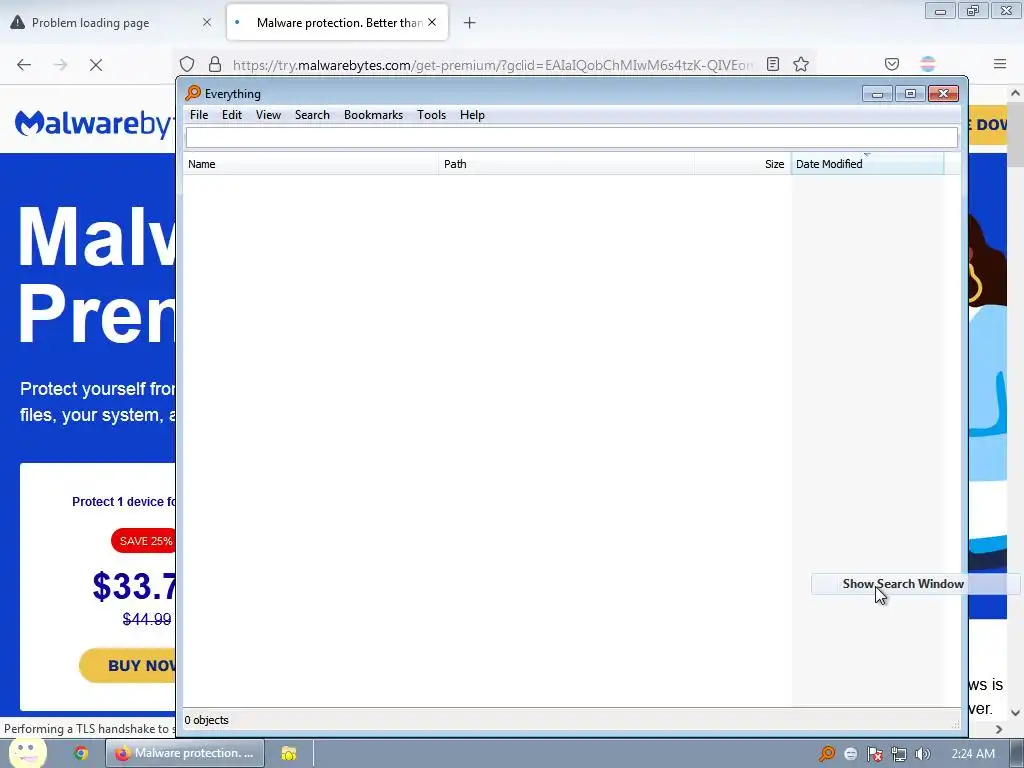Sort results by Size column header
The width and height of the screenshot is (1024, 768).
743,164
